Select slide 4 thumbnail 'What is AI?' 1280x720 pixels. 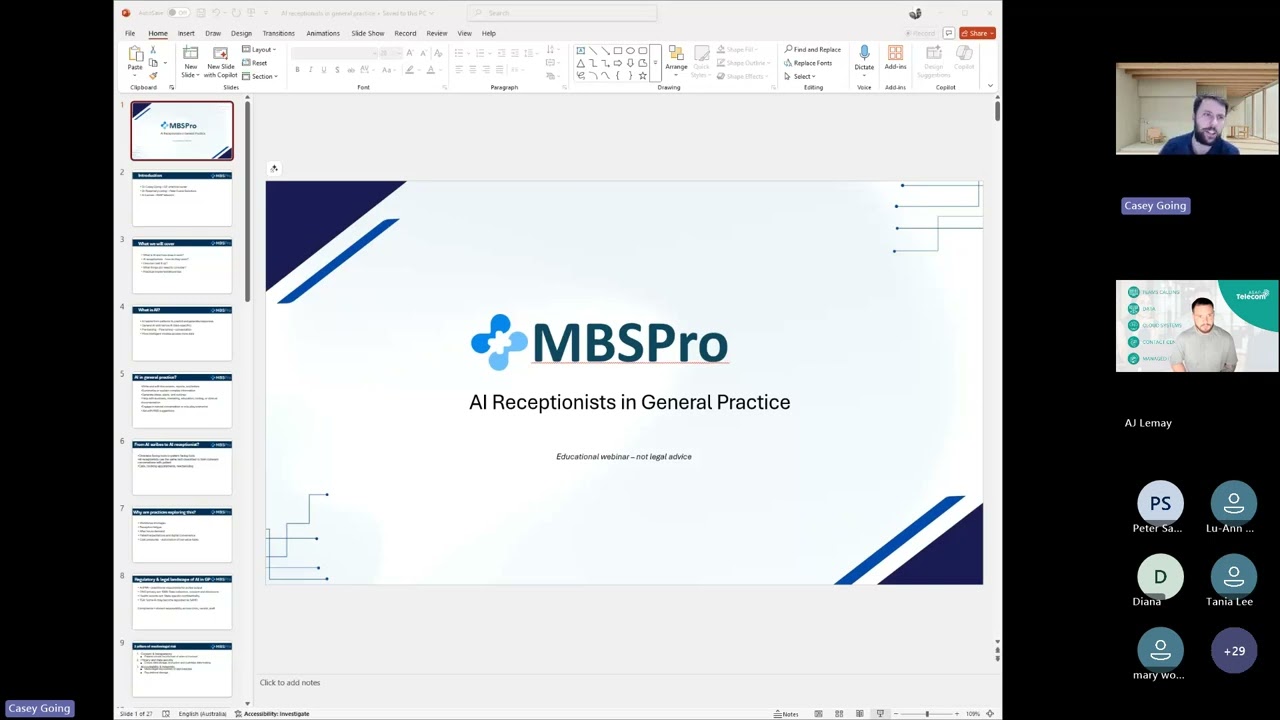[182, 333]
